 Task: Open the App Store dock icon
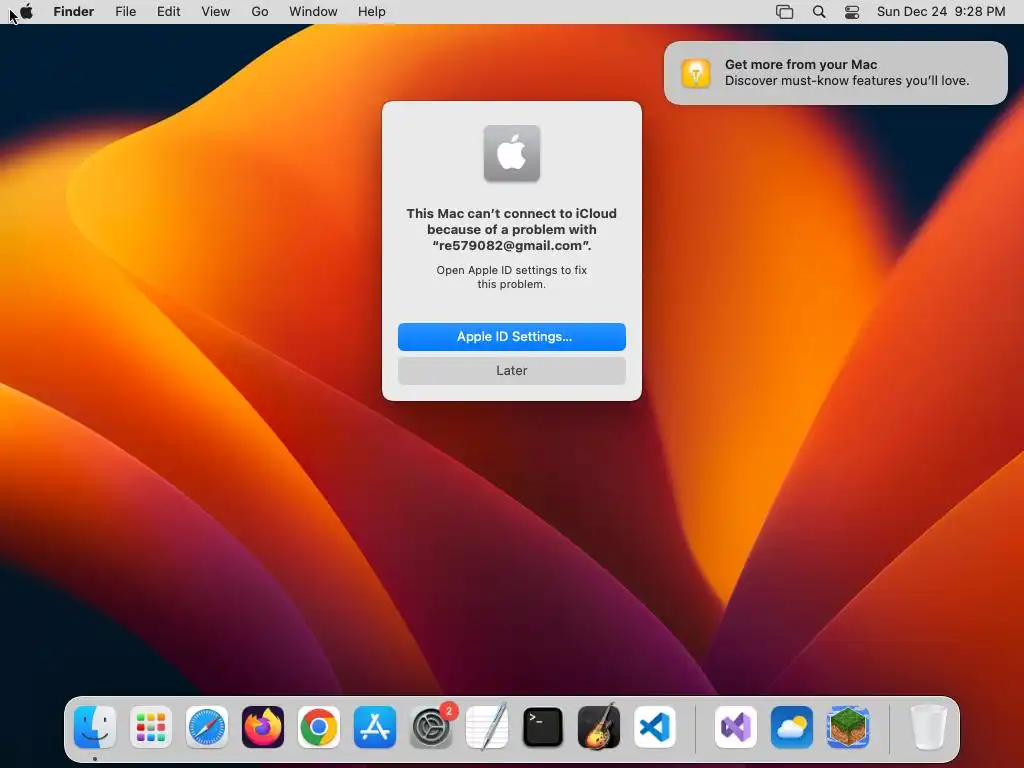coord(375,727)
